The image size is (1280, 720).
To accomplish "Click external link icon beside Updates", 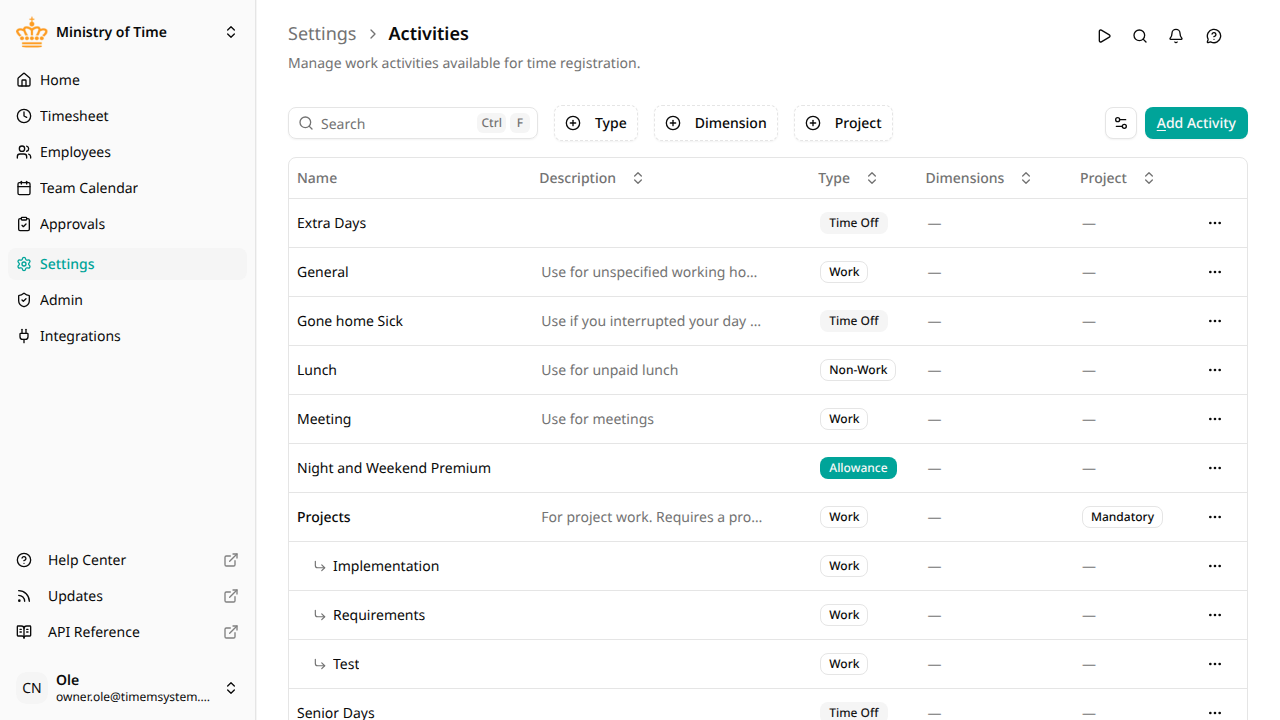I will point(231,596).
